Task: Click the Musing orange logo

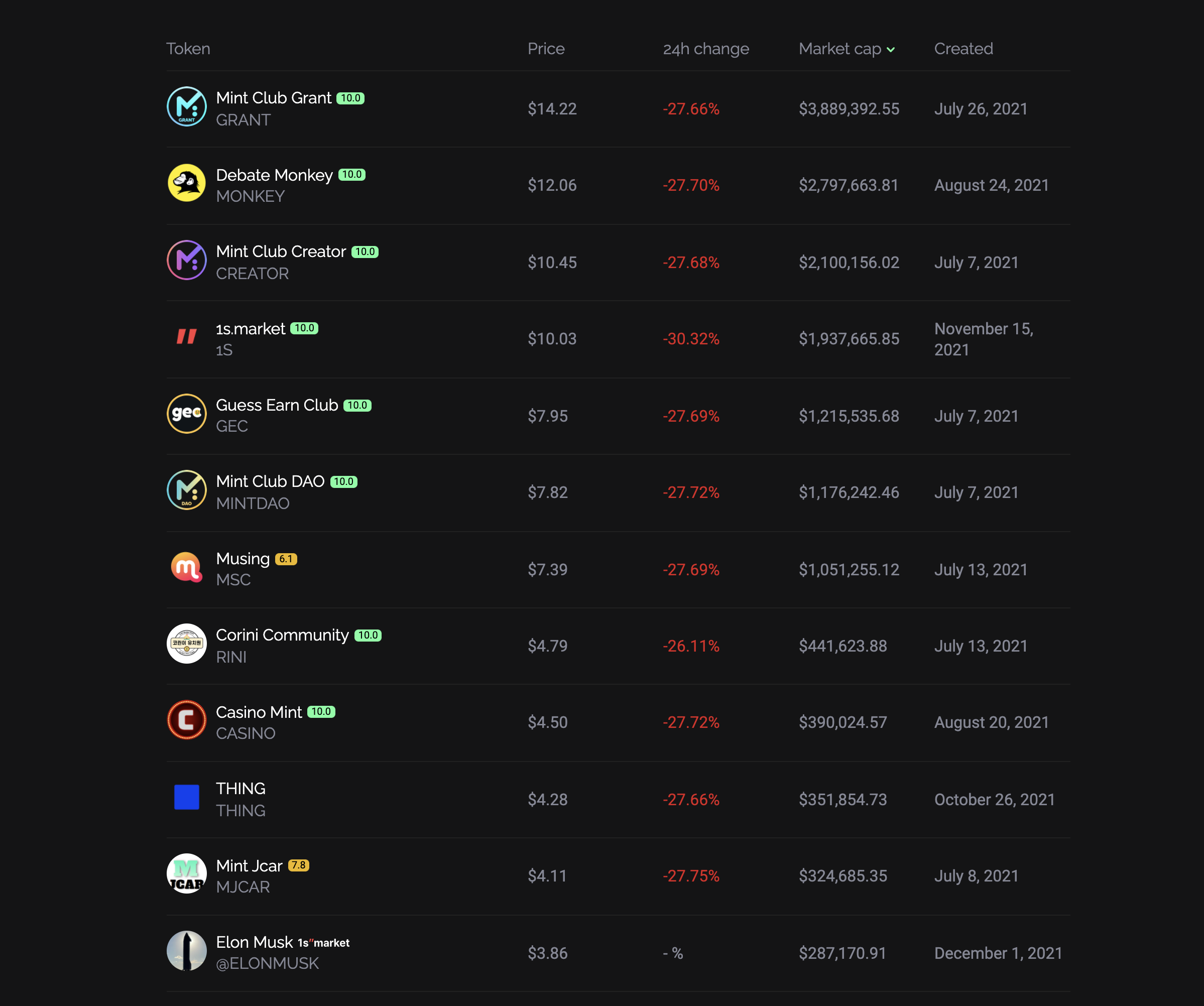Action: click(186, 567)
